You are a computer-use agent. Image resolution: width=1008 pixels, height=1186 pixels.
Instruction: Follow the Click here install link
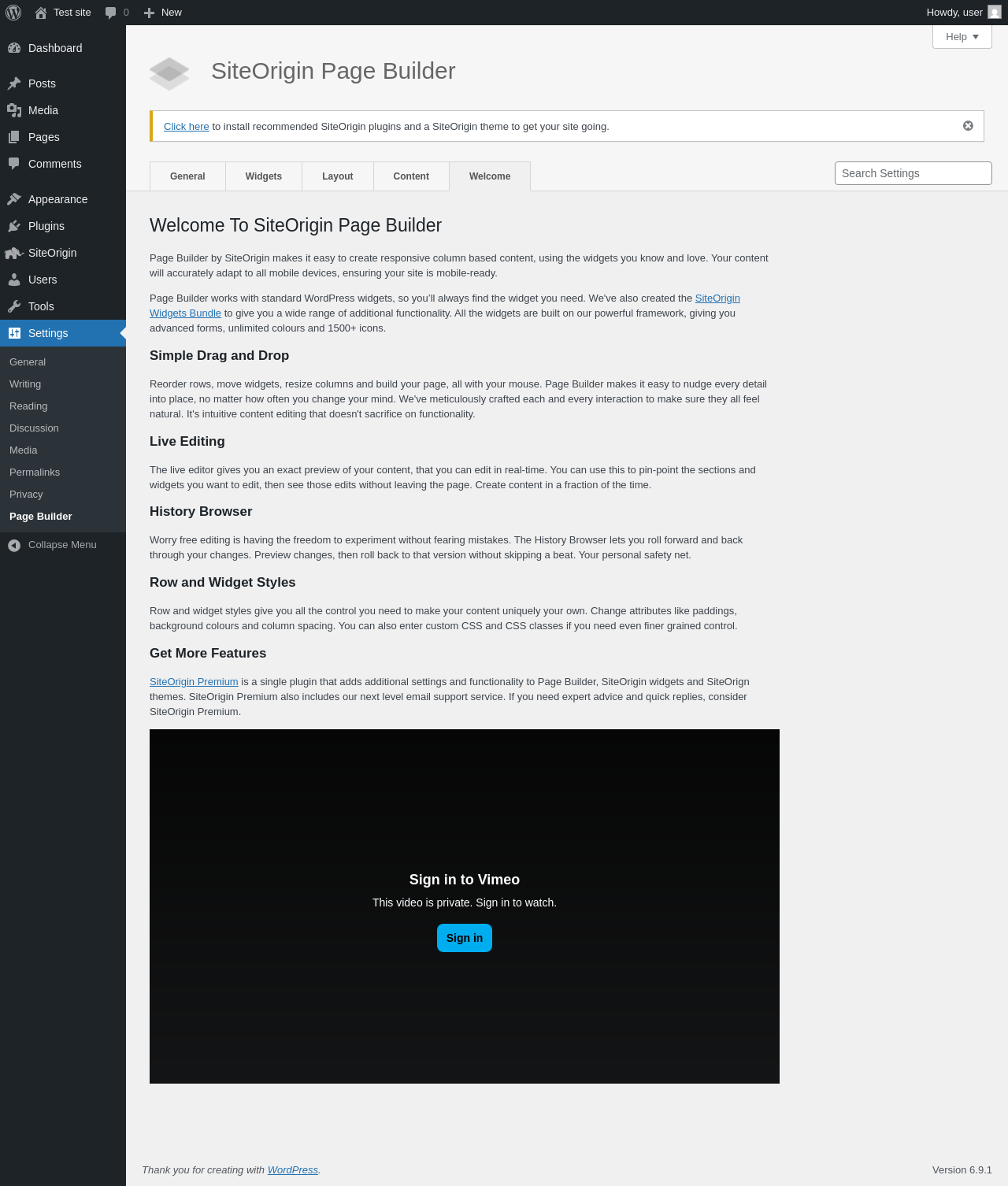coord(187,127)
